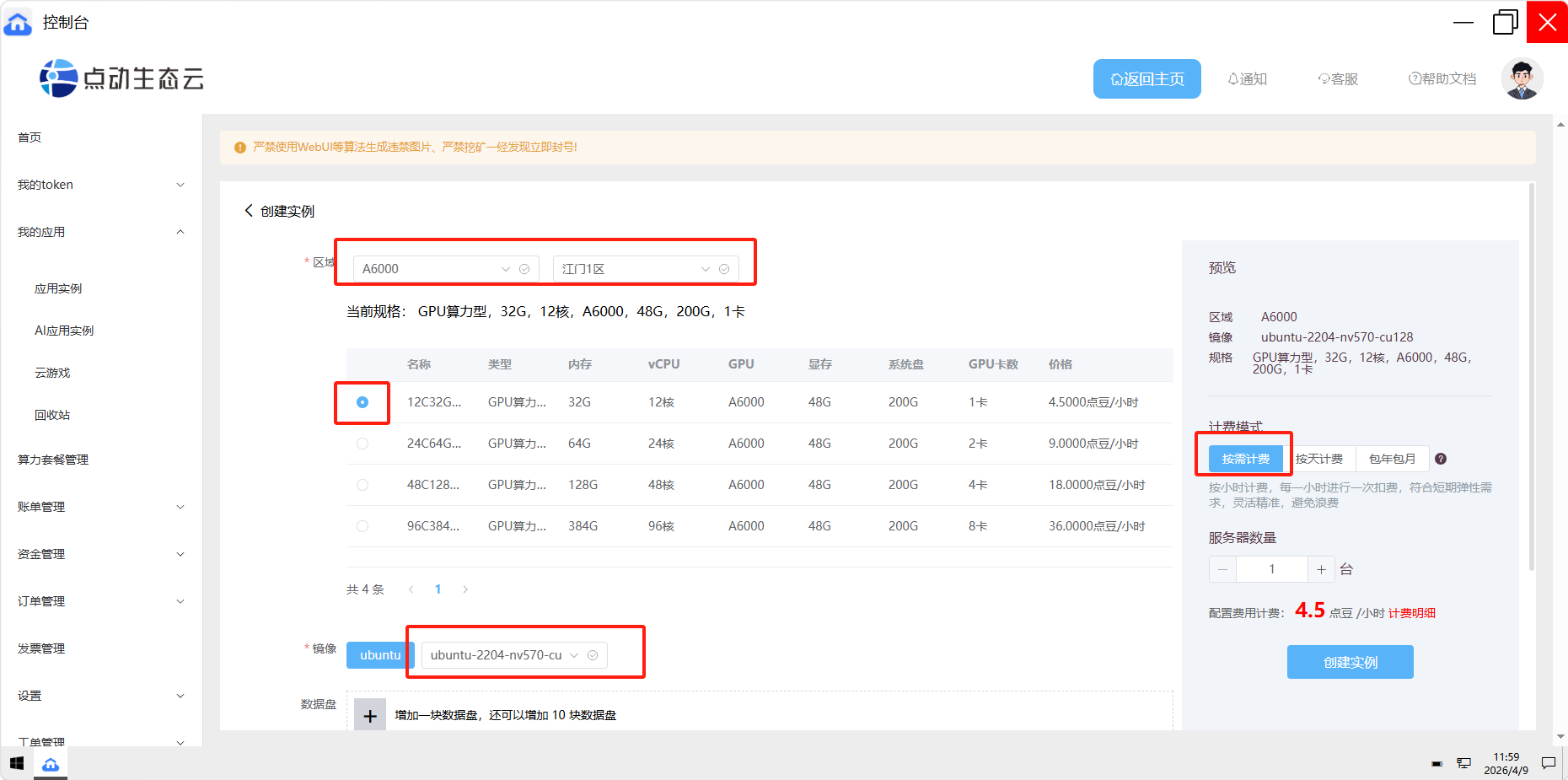Screen dimensions: 1568x780
Task: Click the 创建实例 submit button
Action: click(1350, 662)
